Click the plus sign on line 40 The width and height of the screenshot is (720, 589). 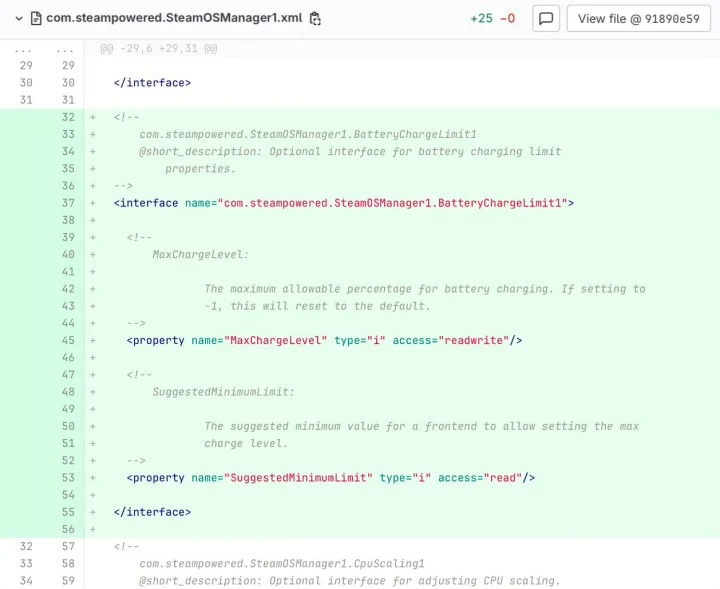(93, 255)
